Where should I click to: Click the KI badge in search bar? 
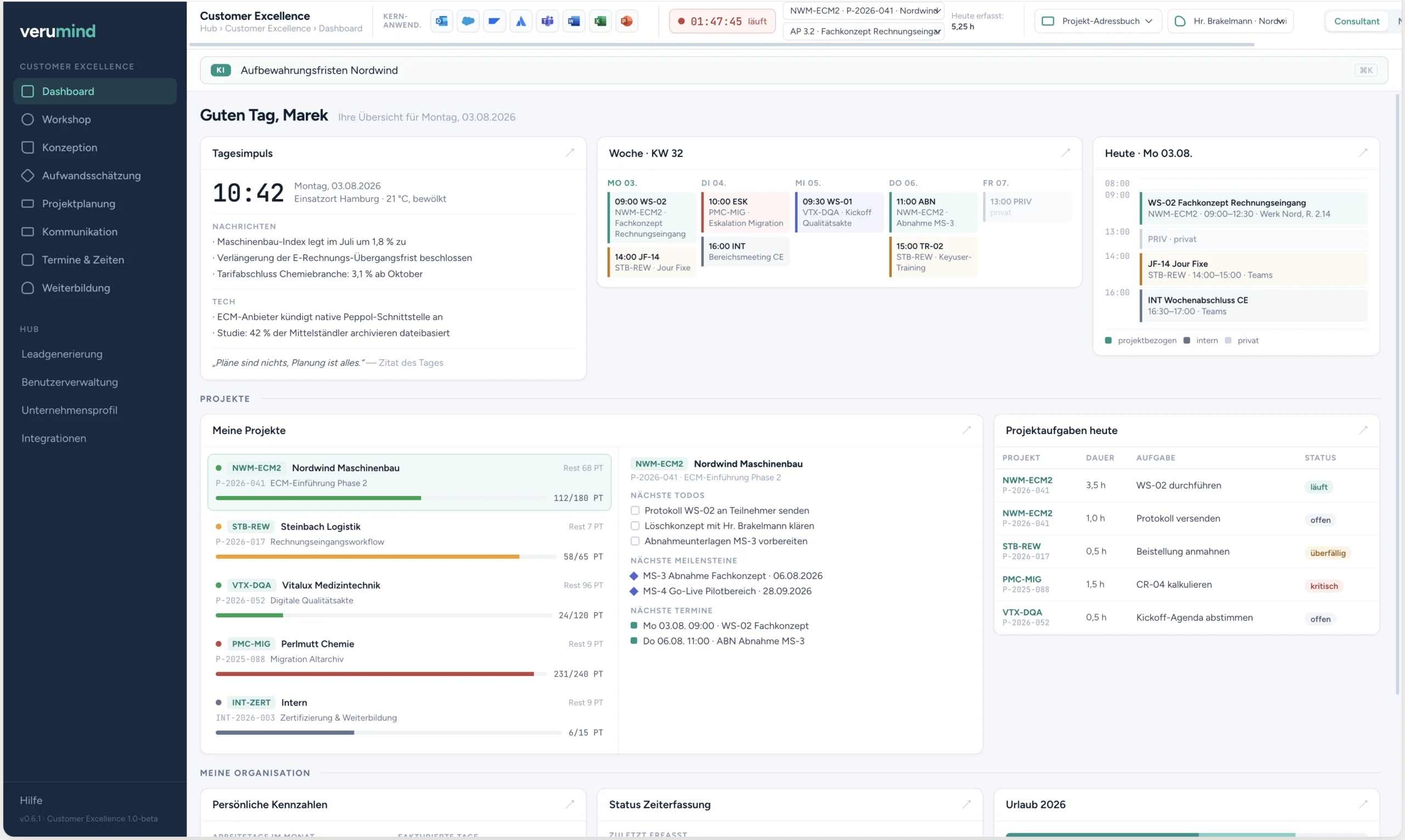pos(221,70)
